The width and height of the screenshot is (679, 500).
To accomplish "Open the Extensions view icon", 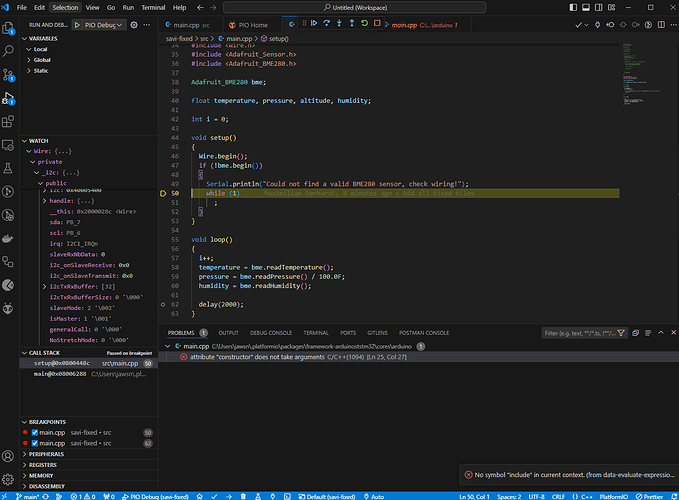I will point(8,122).
